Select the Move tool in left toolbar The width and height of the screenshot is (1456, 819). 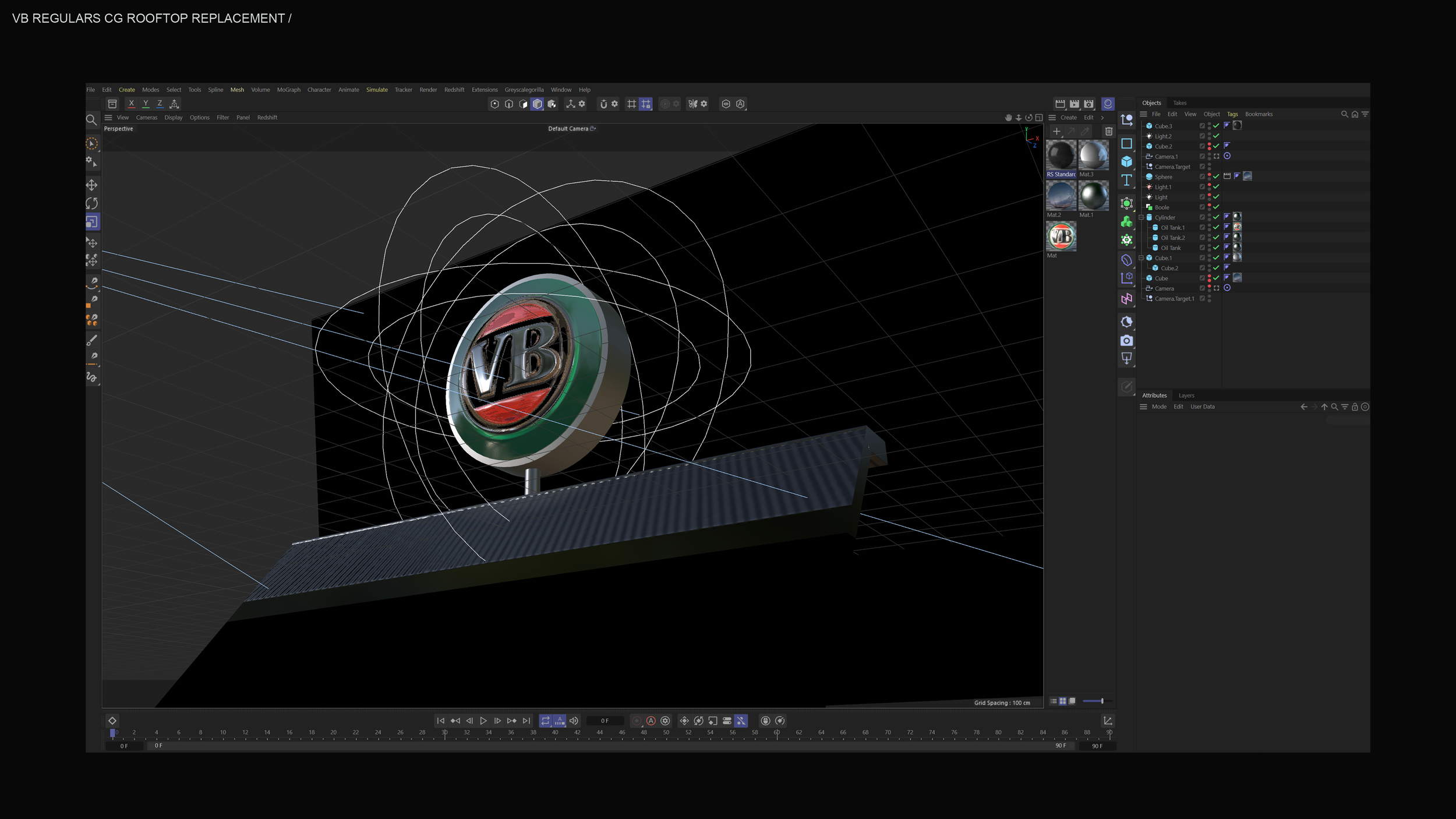[91, 185]
